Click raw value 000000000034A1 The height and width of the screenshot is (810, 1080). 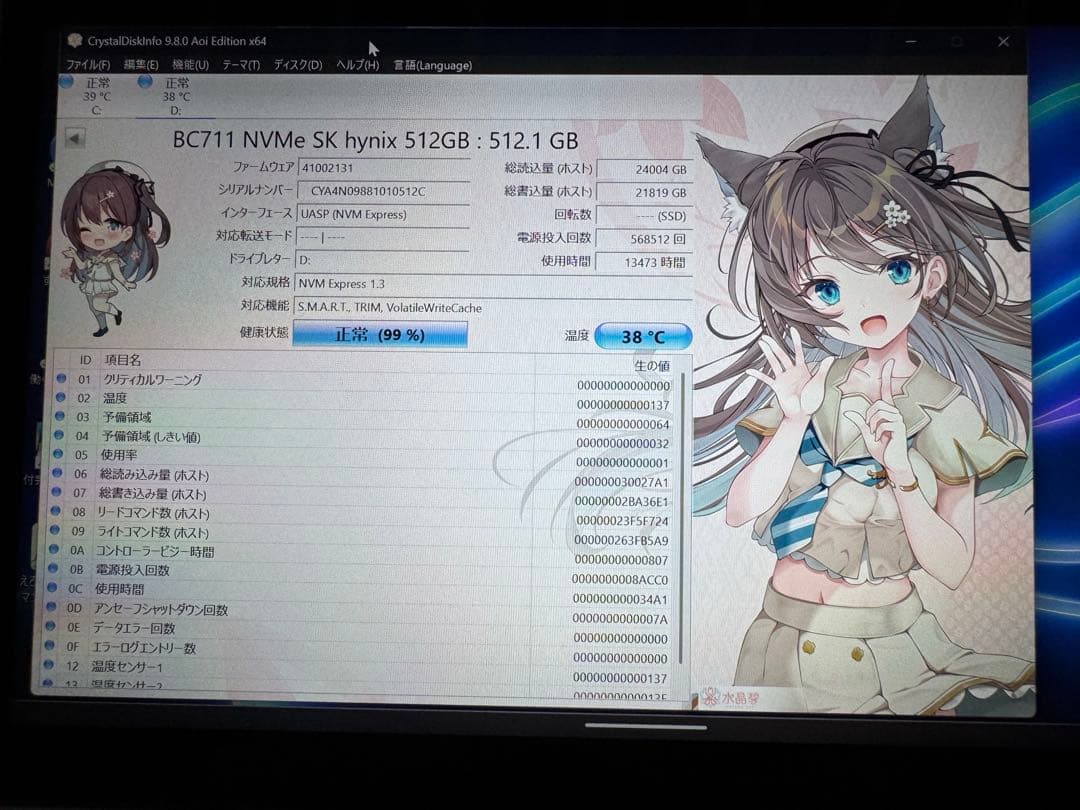(x=621, y=599)
